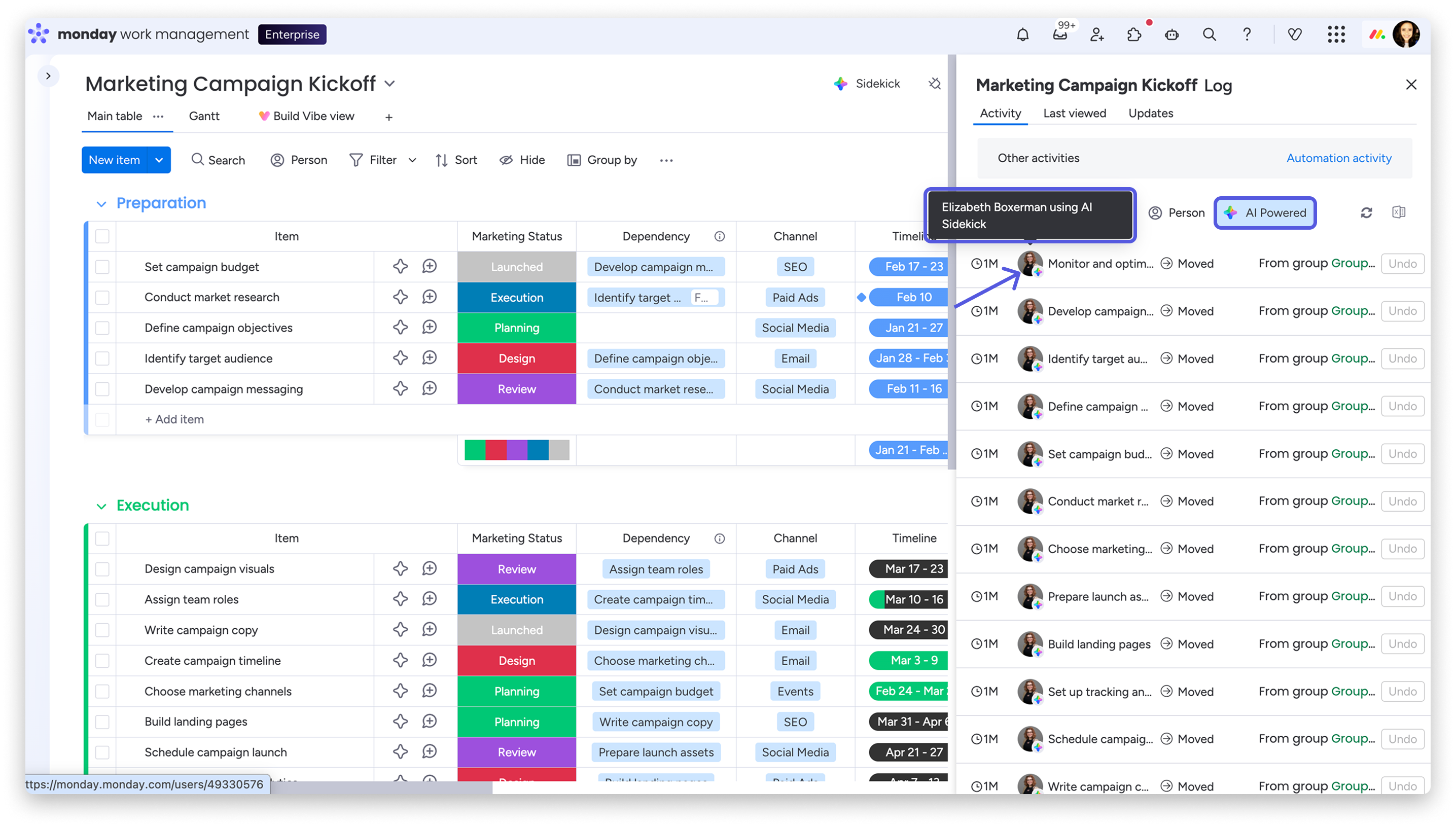Open the New item dropdown arrow

click(x=159, y=160)
